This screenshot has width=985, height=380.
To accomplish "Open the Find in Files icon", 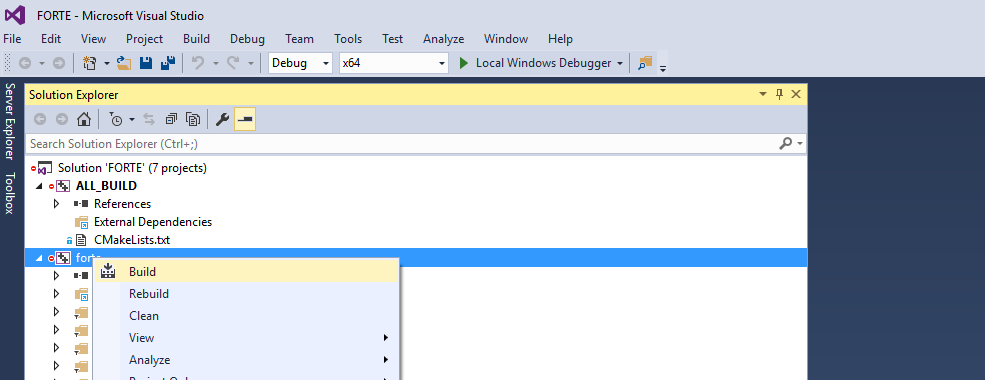I will click(645, 63).
